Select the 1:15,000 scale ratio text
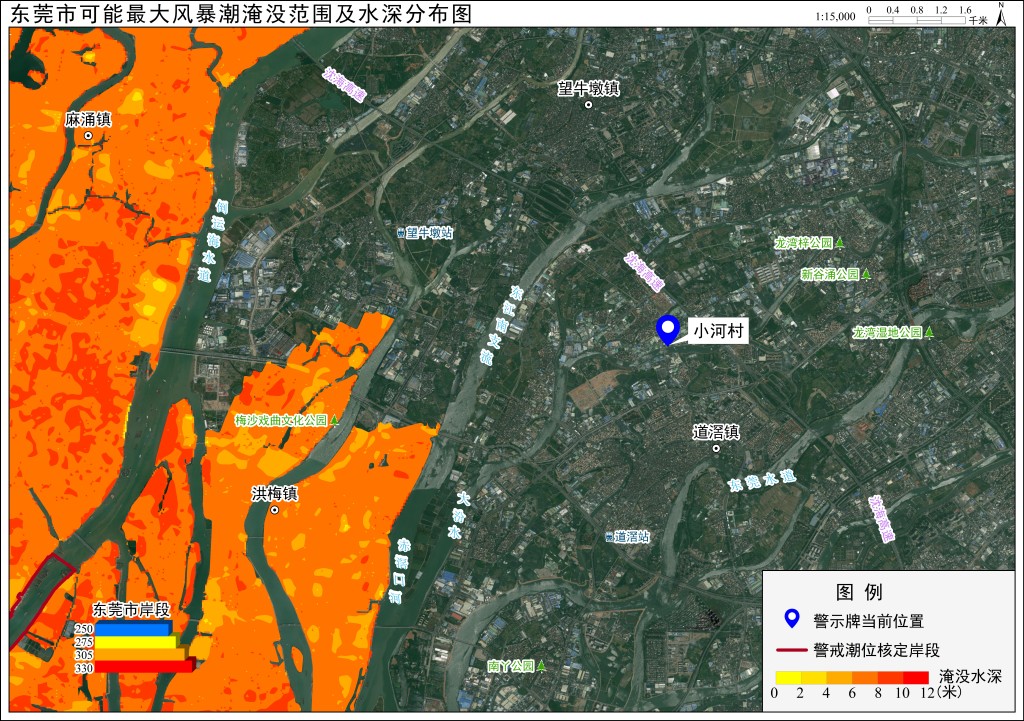The height and width of the screenshot is (721, 1024). [835, 17]
